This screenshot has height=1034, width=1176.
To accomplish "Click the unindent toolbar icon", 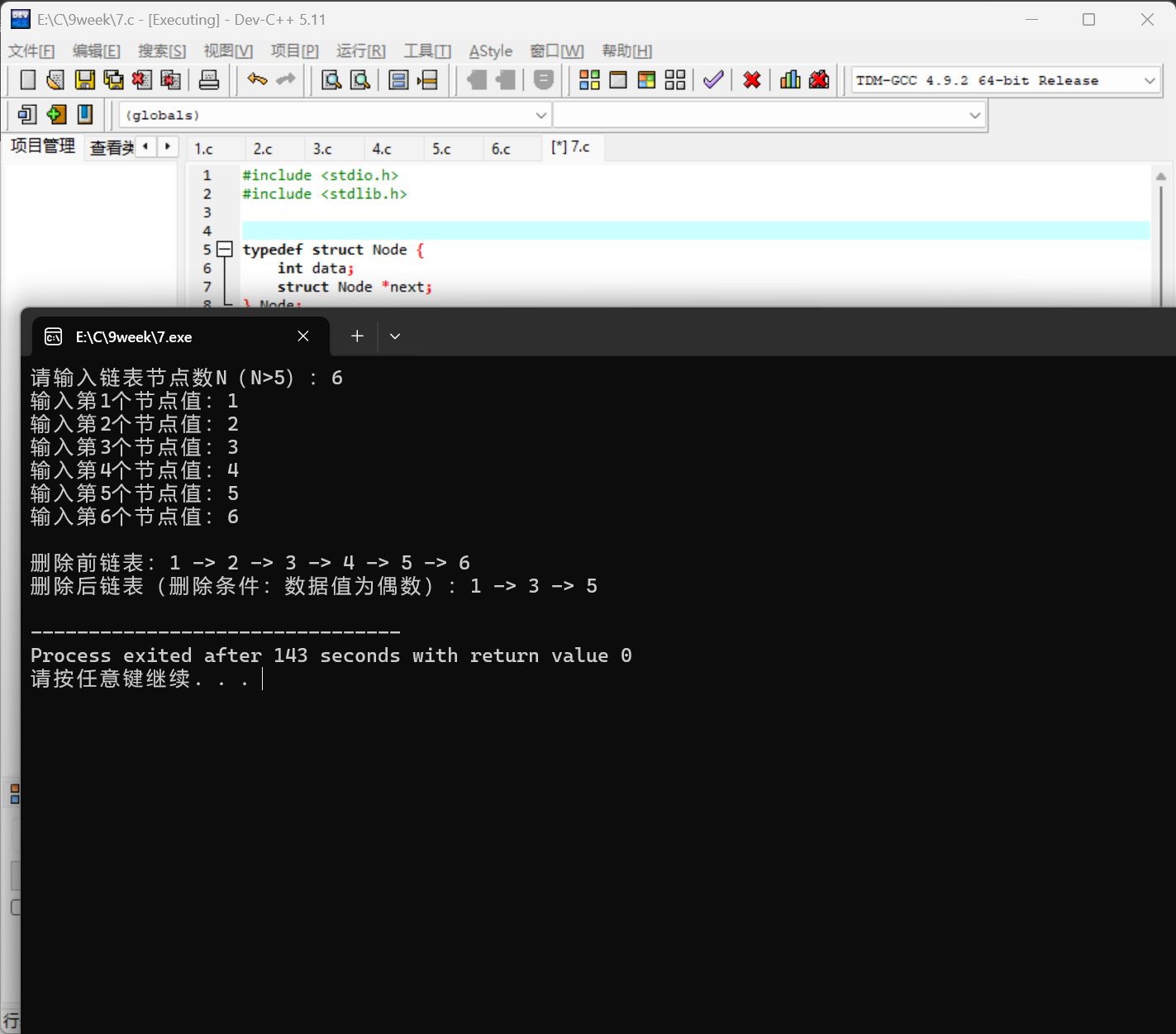I will tap(506, 80).
